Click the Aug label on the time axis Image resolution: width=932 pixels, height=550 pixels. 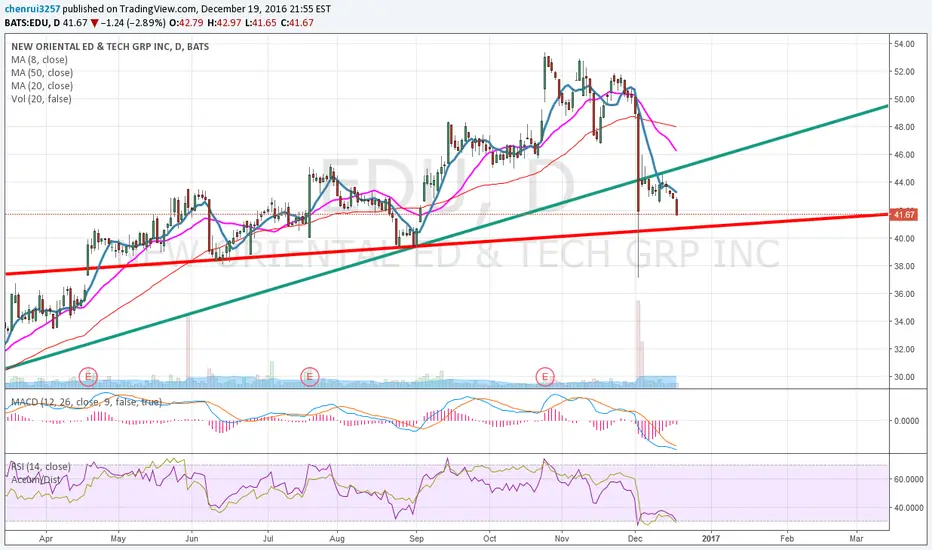click(x=337, y=539)
